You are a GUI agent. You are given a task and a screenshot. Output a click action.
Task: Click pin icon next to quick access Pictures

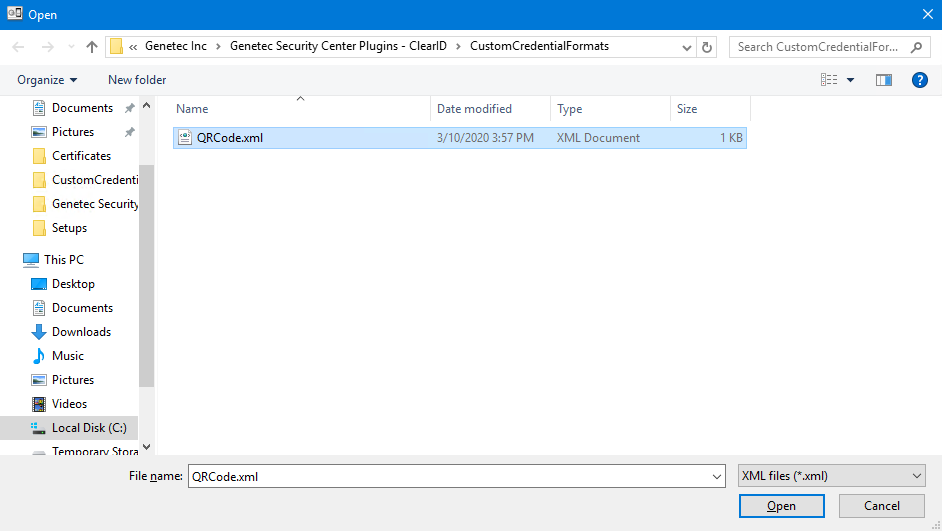(129, 132)
